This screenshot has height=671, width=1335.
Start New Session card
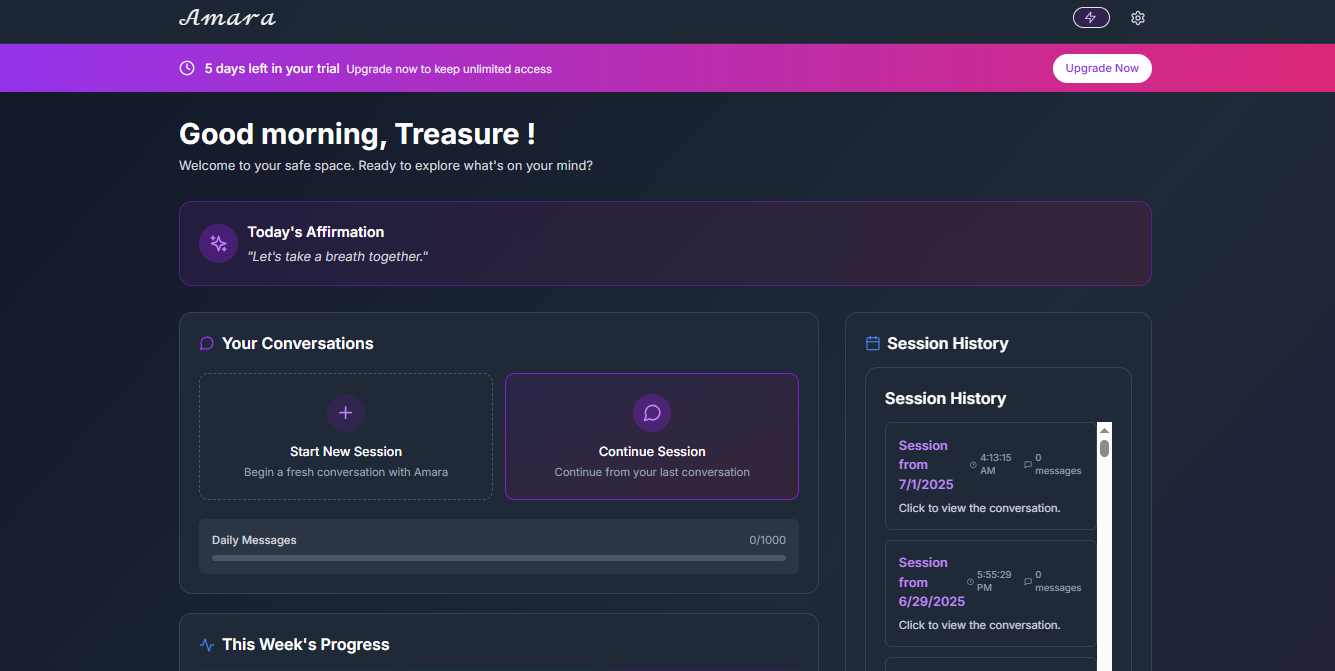(x=346, y=437)
